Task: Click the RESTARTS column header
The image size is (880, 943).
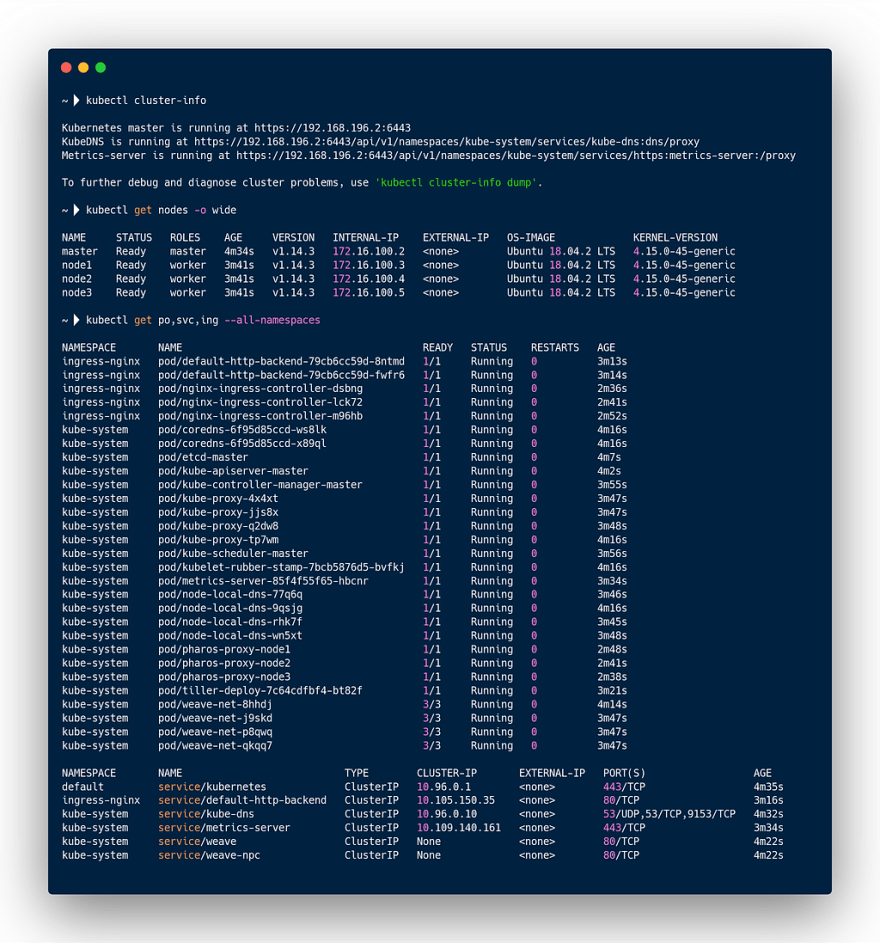Action: (555, 348)
